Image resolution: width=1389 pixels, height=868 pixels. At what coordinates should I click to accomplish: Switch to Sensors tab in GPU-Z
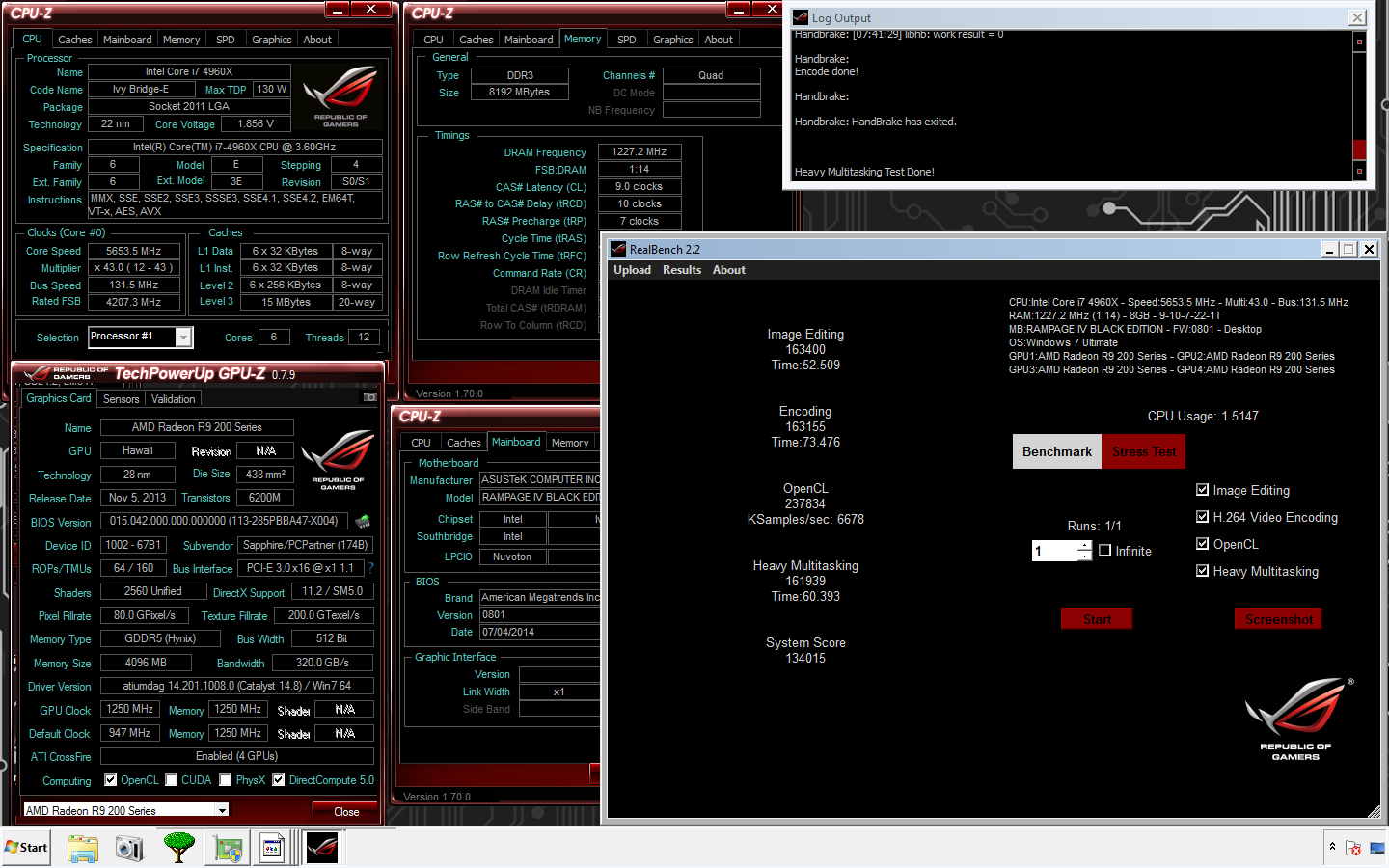click(122, 398)
